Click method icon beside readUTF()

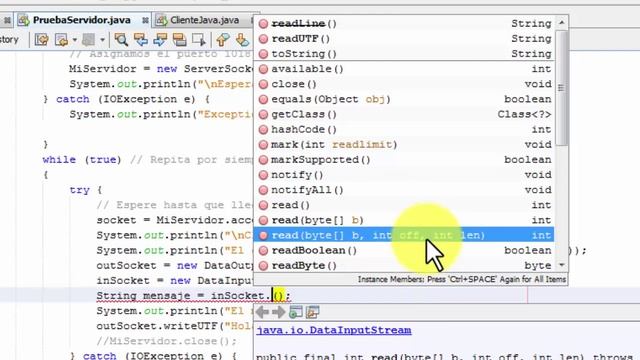(263, 39)
